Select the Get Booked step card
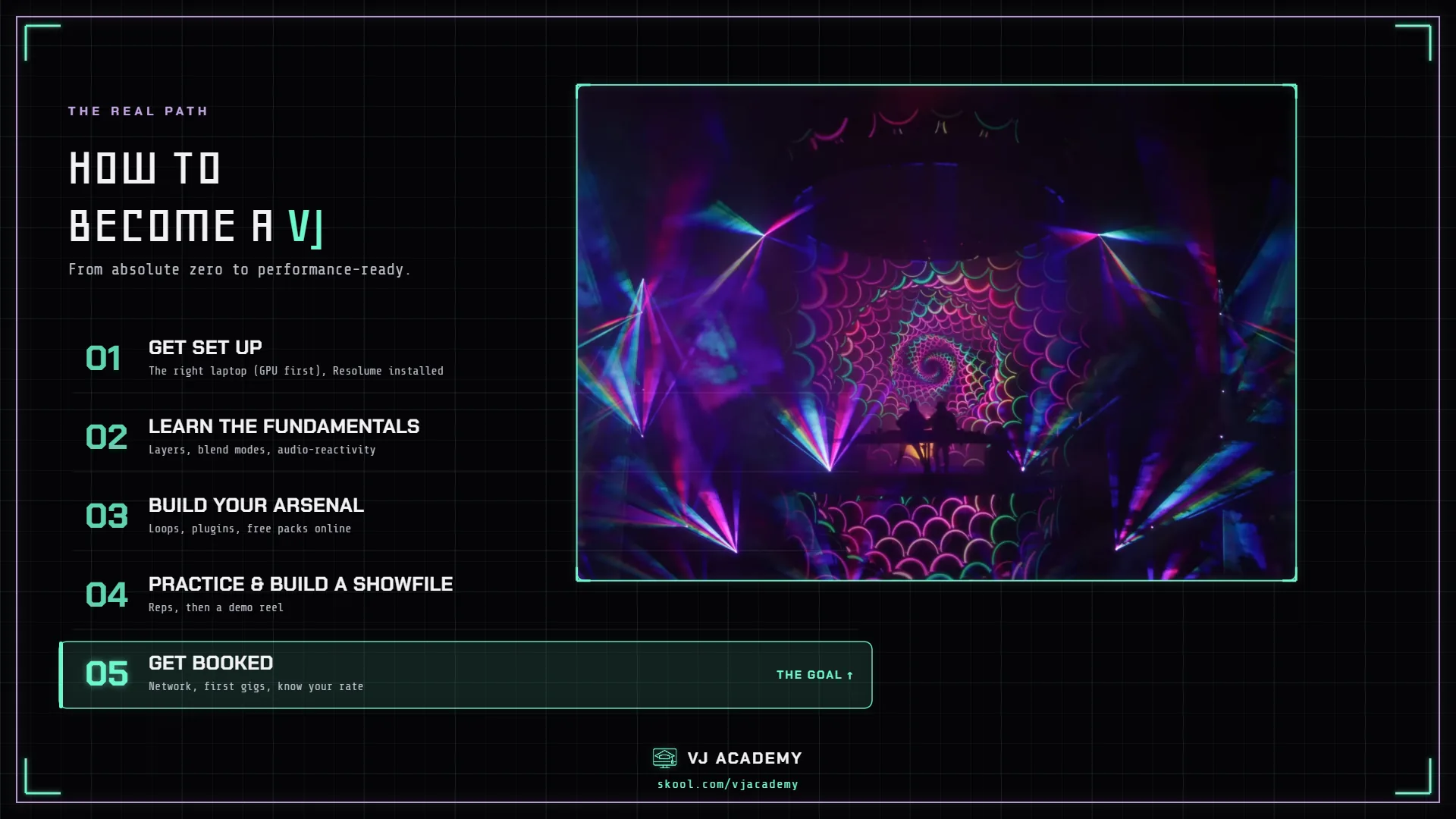1456x819 pixels. (x=466, y=675)
